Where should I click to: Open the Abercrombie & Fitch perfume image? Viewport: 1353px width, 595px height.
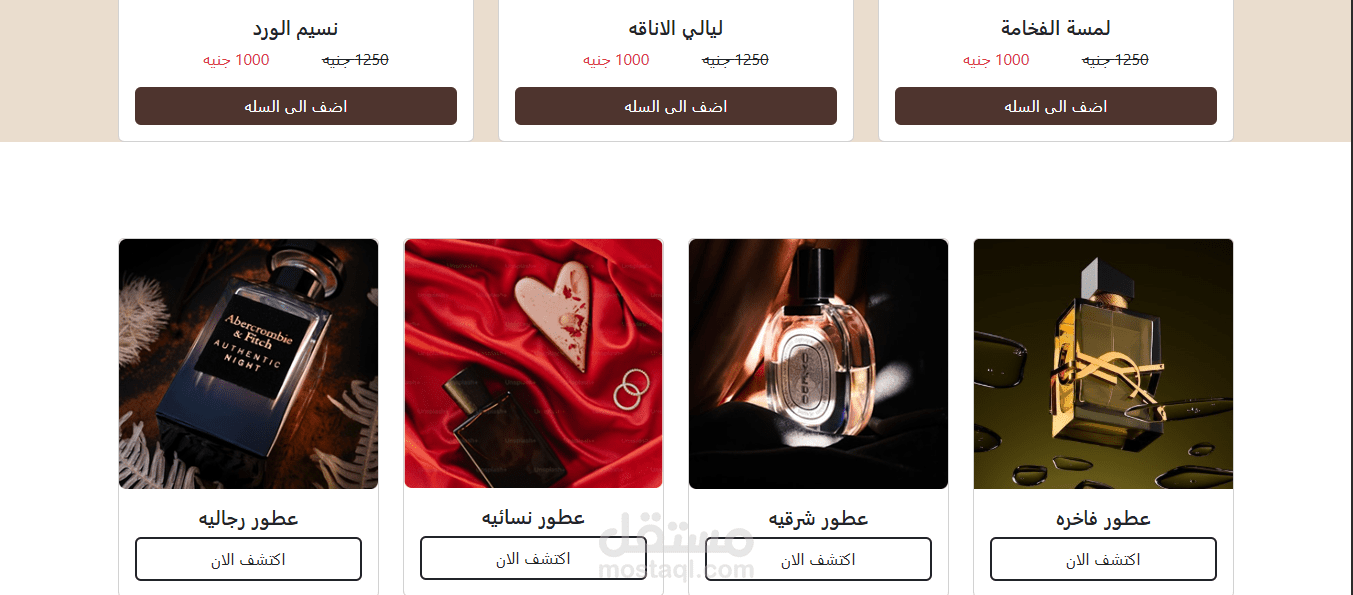[x=248, y=364]
